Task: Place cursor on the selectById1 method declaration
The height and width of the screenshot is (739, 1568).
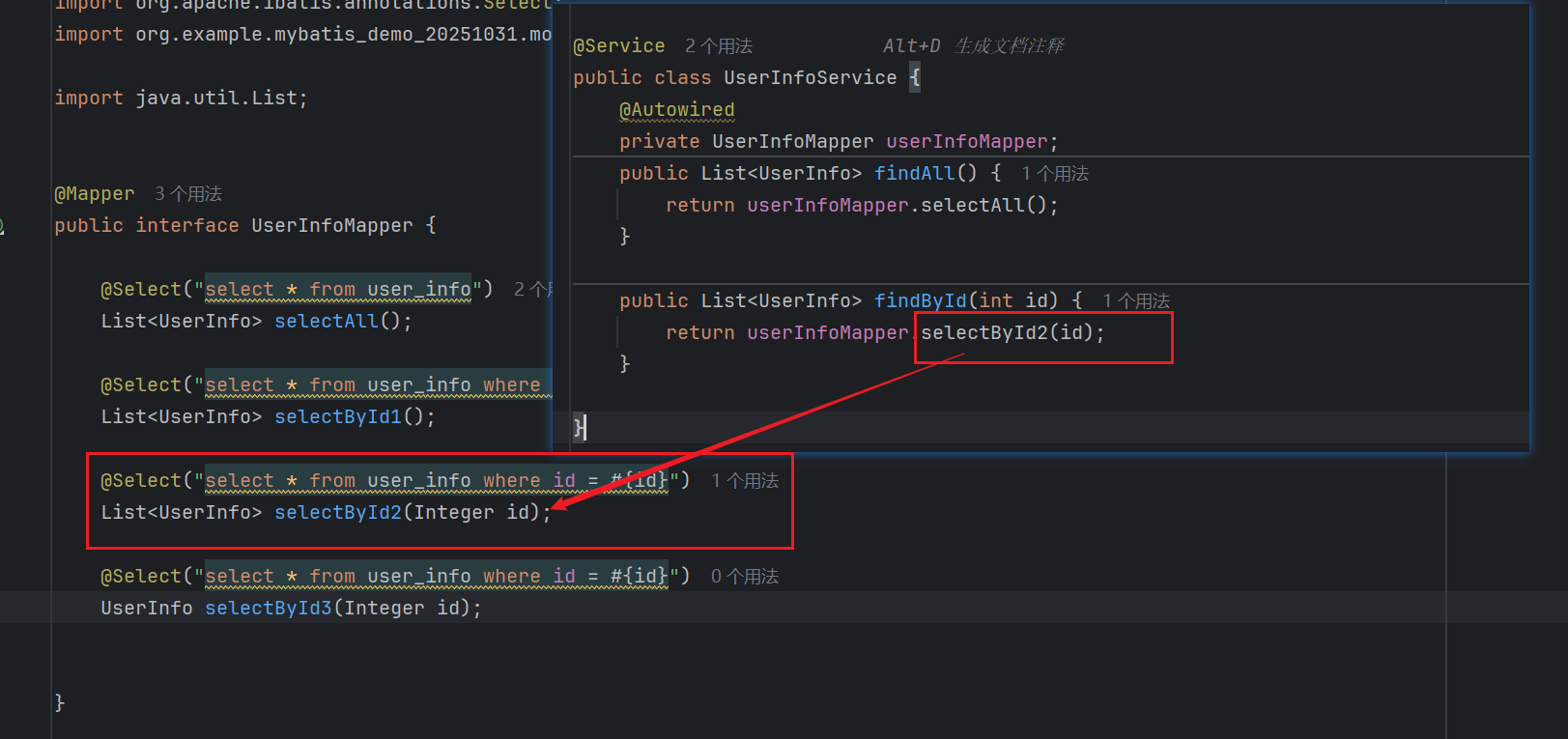Action: [337, 417]
